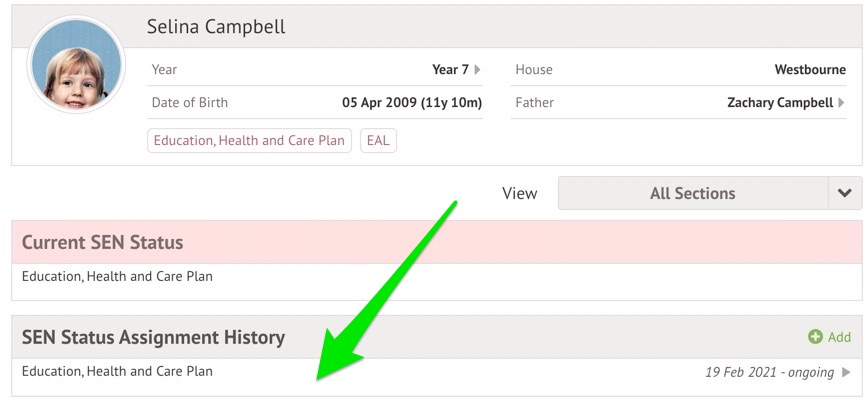Click the Westbourne house value
Screen dimensions: 868x407
pyautogui.click(x=810, y=70)
